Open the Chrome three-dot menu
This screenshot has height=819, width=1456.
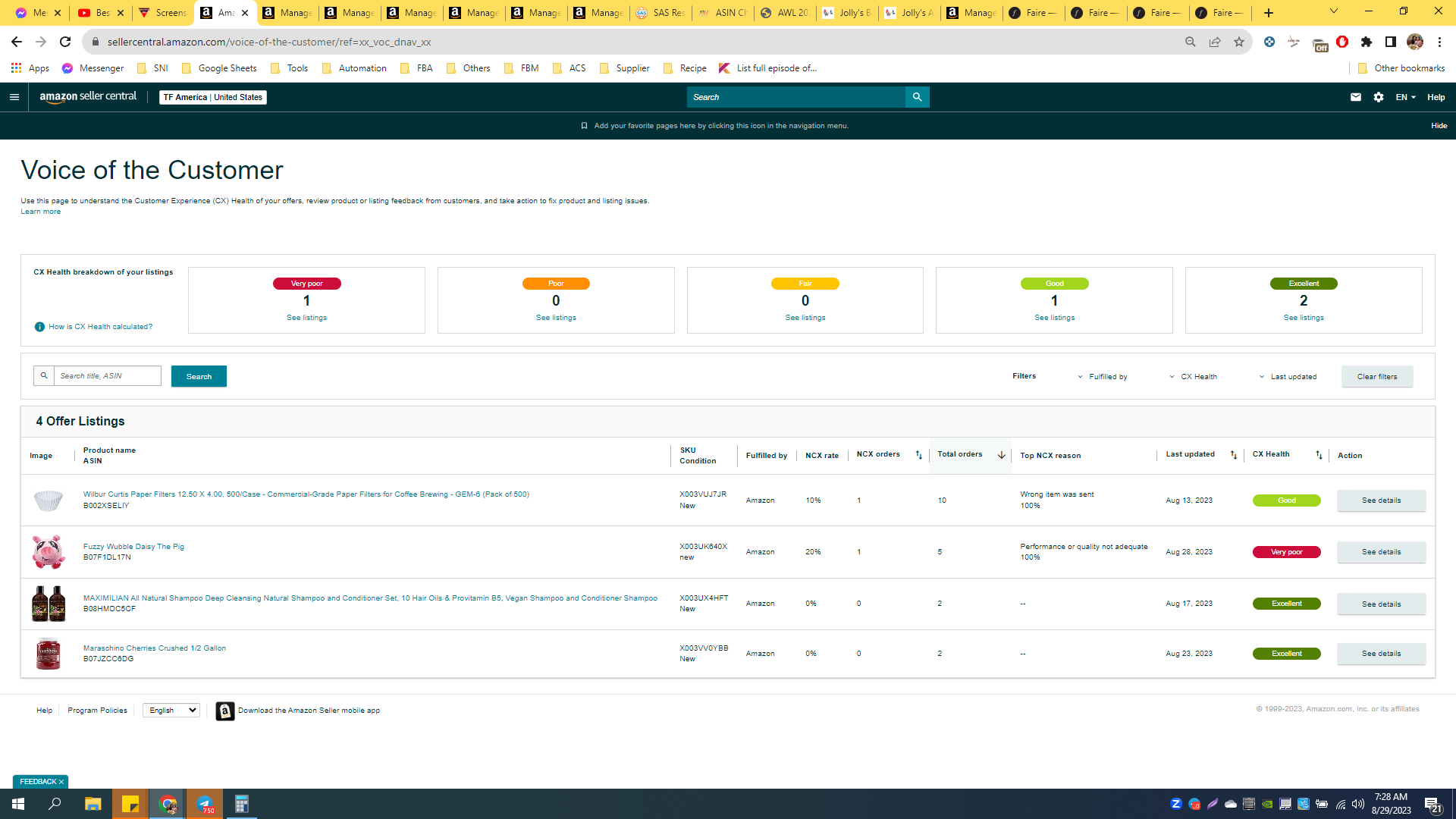tap(1439, 42)
